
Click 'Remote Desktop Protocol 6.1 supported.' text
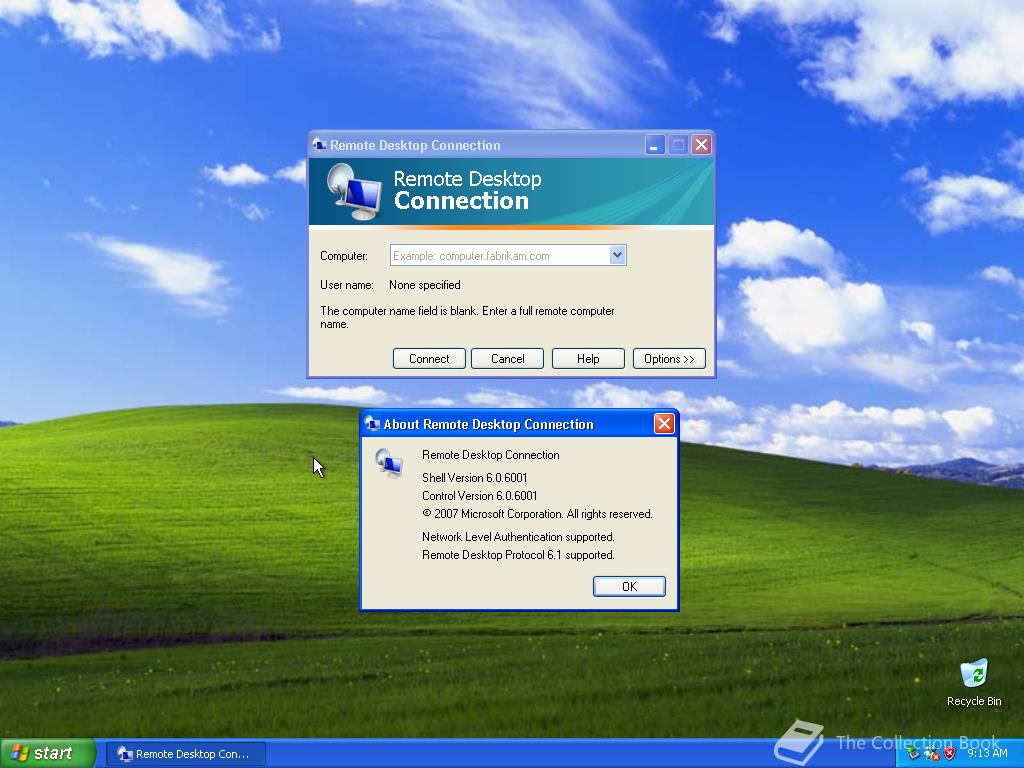click(x=518, y=555)
